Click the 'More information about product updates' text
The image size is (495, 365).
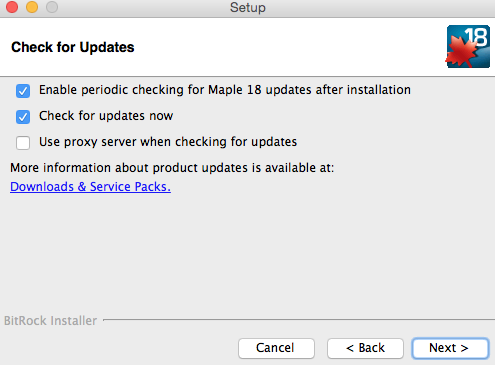(x=172, y=168)
